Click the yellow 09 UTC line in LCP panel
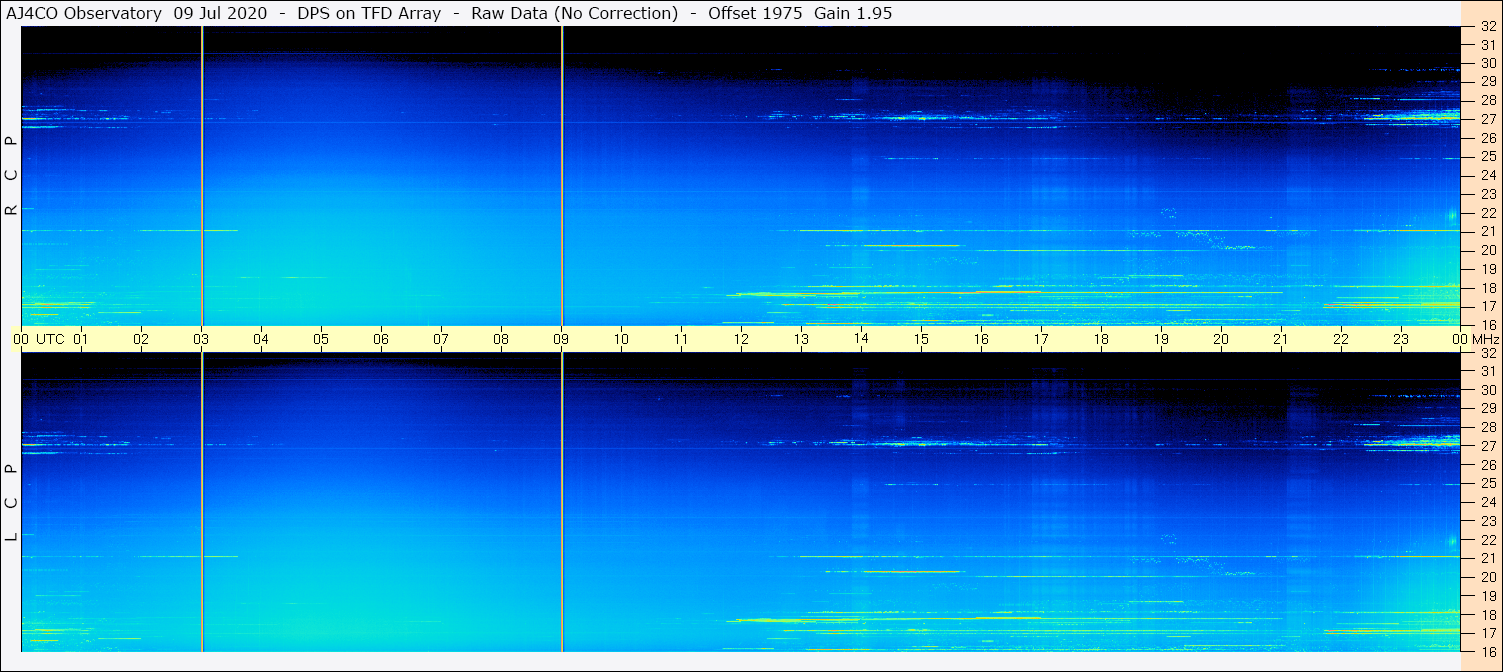 click(x=562, y=502)
